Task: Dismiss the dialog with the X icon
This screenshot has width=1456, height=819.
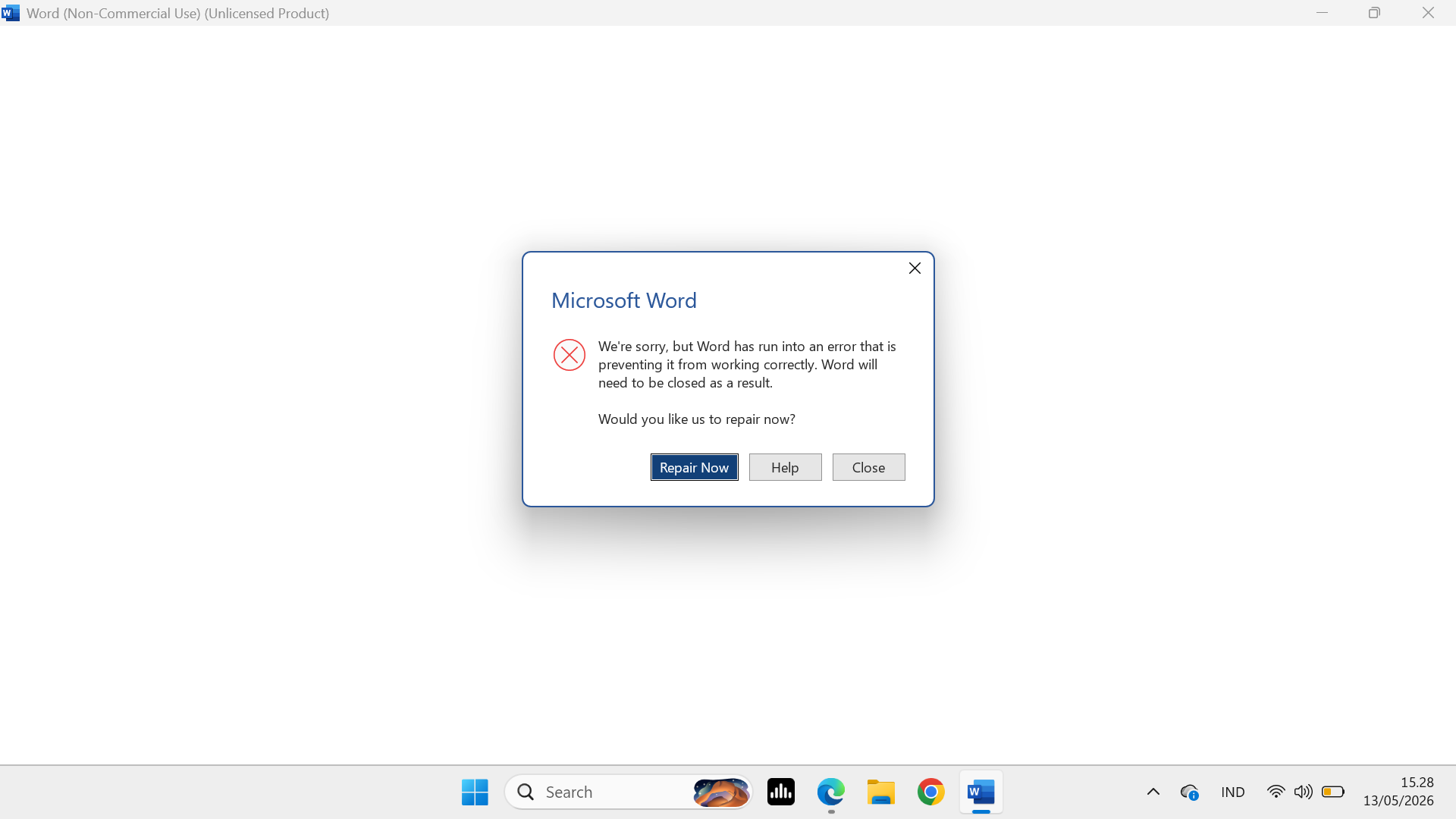Action: click(915, 268)
